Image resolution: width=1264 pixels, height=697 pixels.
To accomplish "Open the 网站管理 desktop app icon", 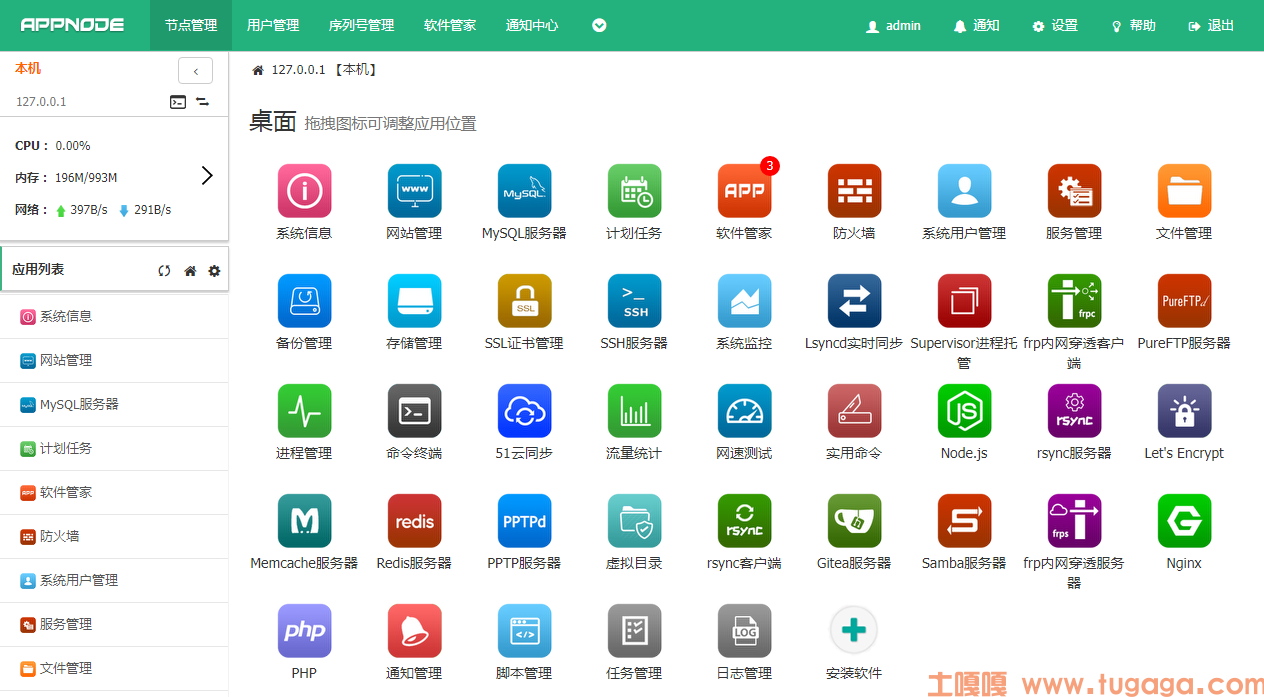I will click(414, 191).
